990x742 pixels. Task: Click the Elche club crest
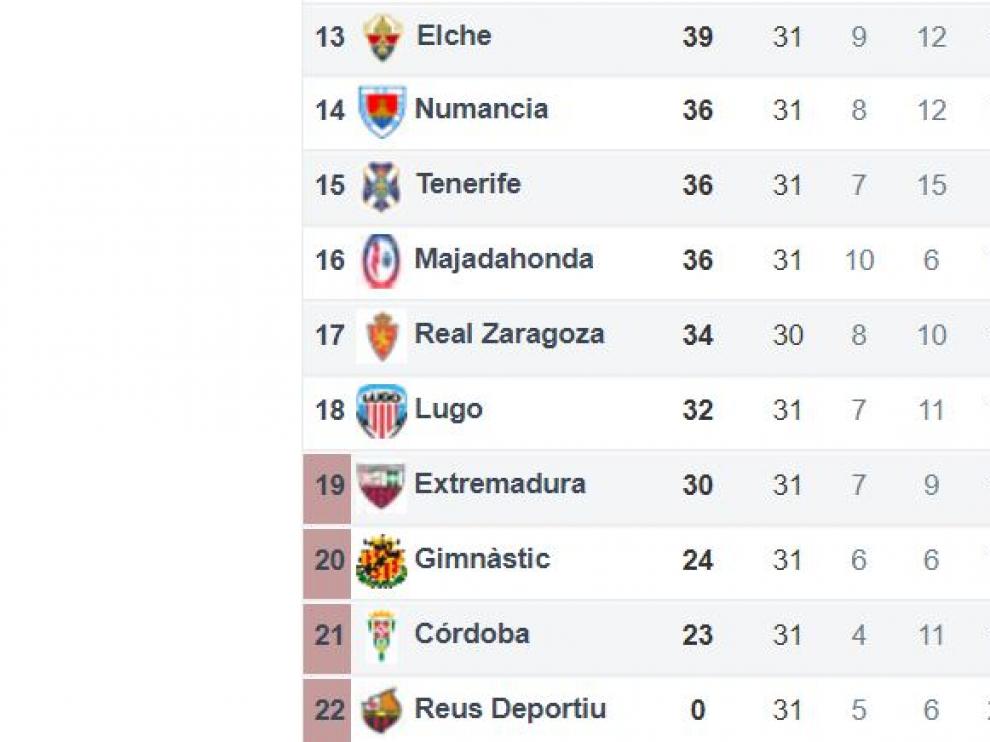(x=383, y=38)
